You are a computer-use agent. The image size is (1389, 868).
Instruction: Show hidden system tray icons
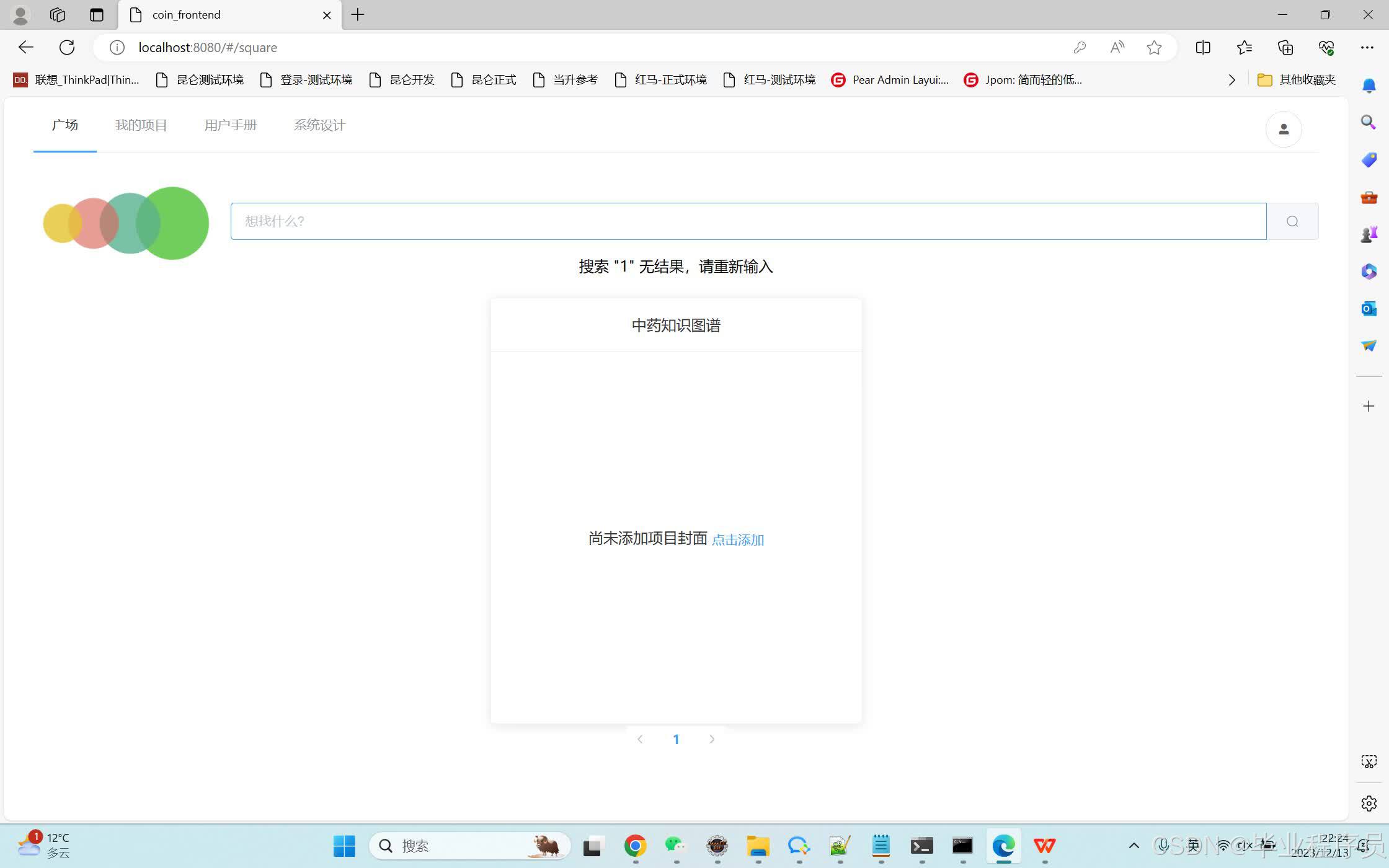click(1134, 846)
